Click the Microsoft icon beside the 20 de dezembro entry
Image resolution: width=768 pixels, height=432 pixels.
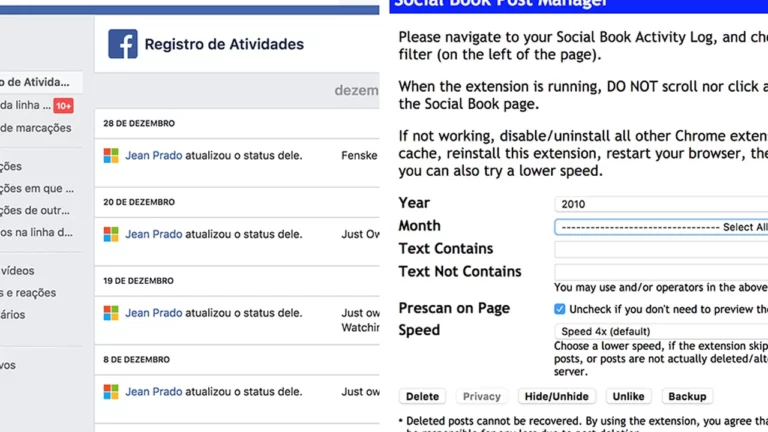111,234
